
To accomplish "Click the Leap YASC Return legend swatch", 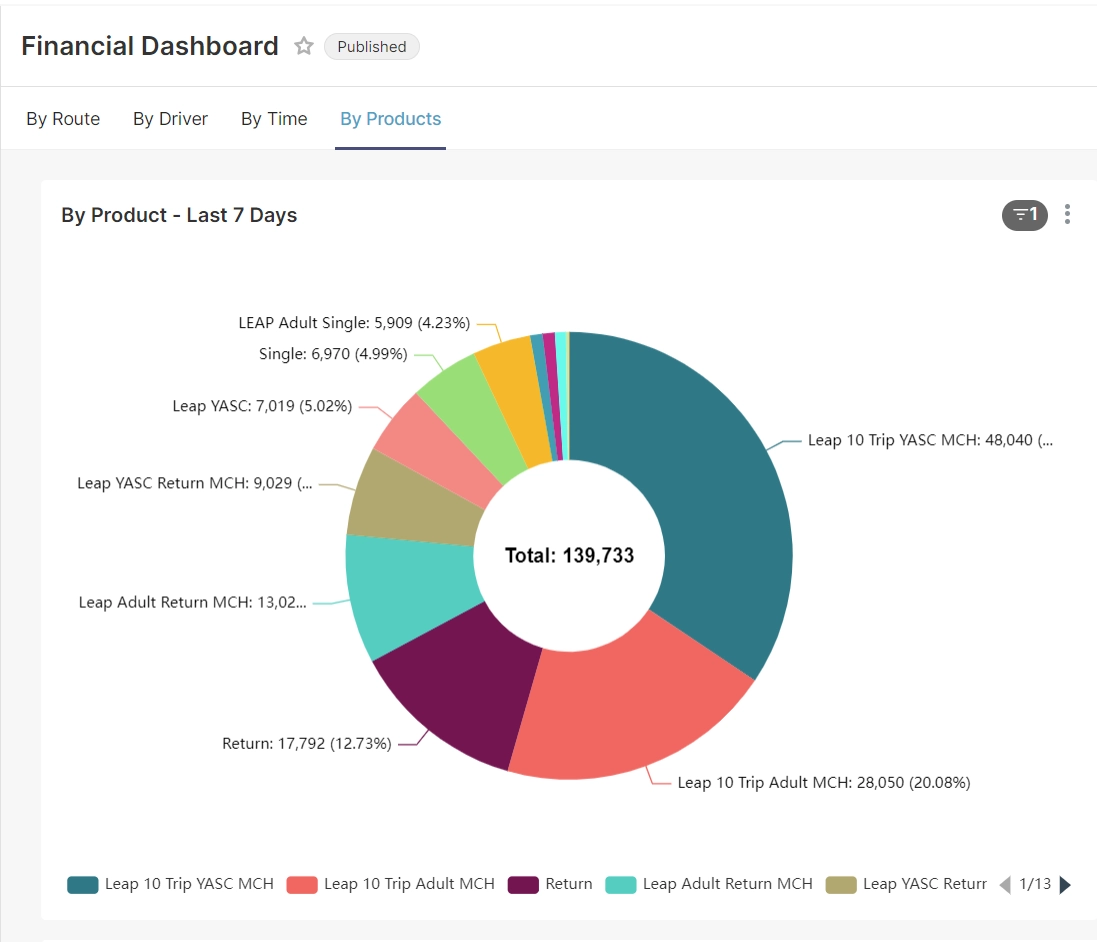I will pos(841,884).
